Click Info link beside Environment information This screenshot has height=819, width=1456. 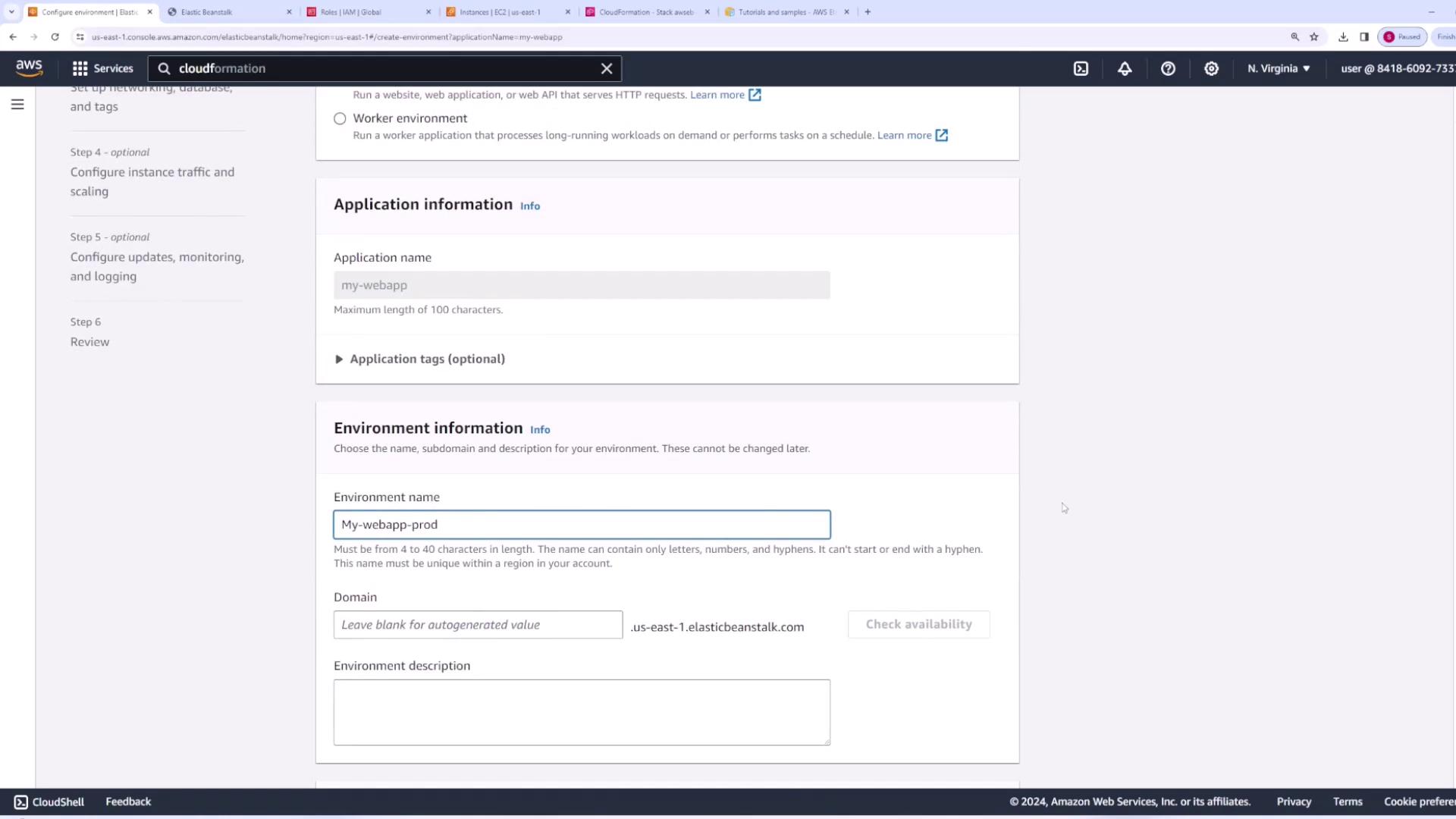540,429
